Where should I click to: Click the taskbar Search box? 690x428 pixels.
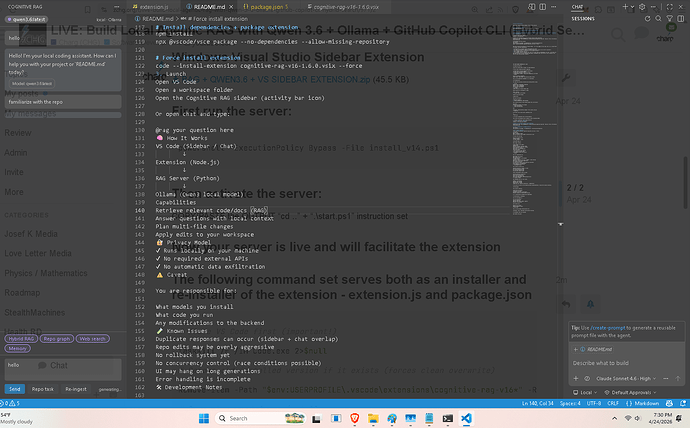point(259,418)
